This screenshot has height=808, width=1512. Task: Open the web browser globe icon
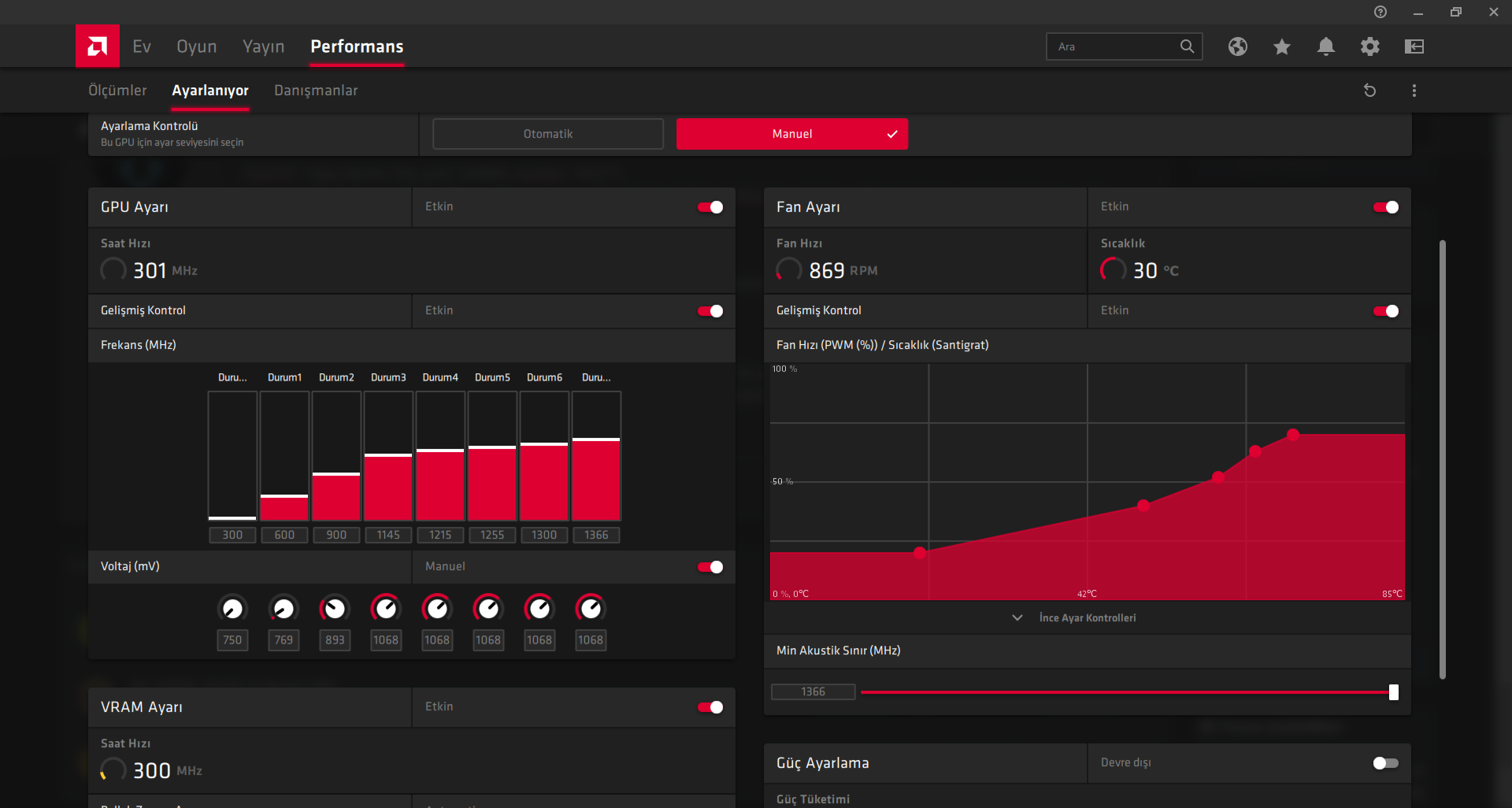pos(1238,46)
